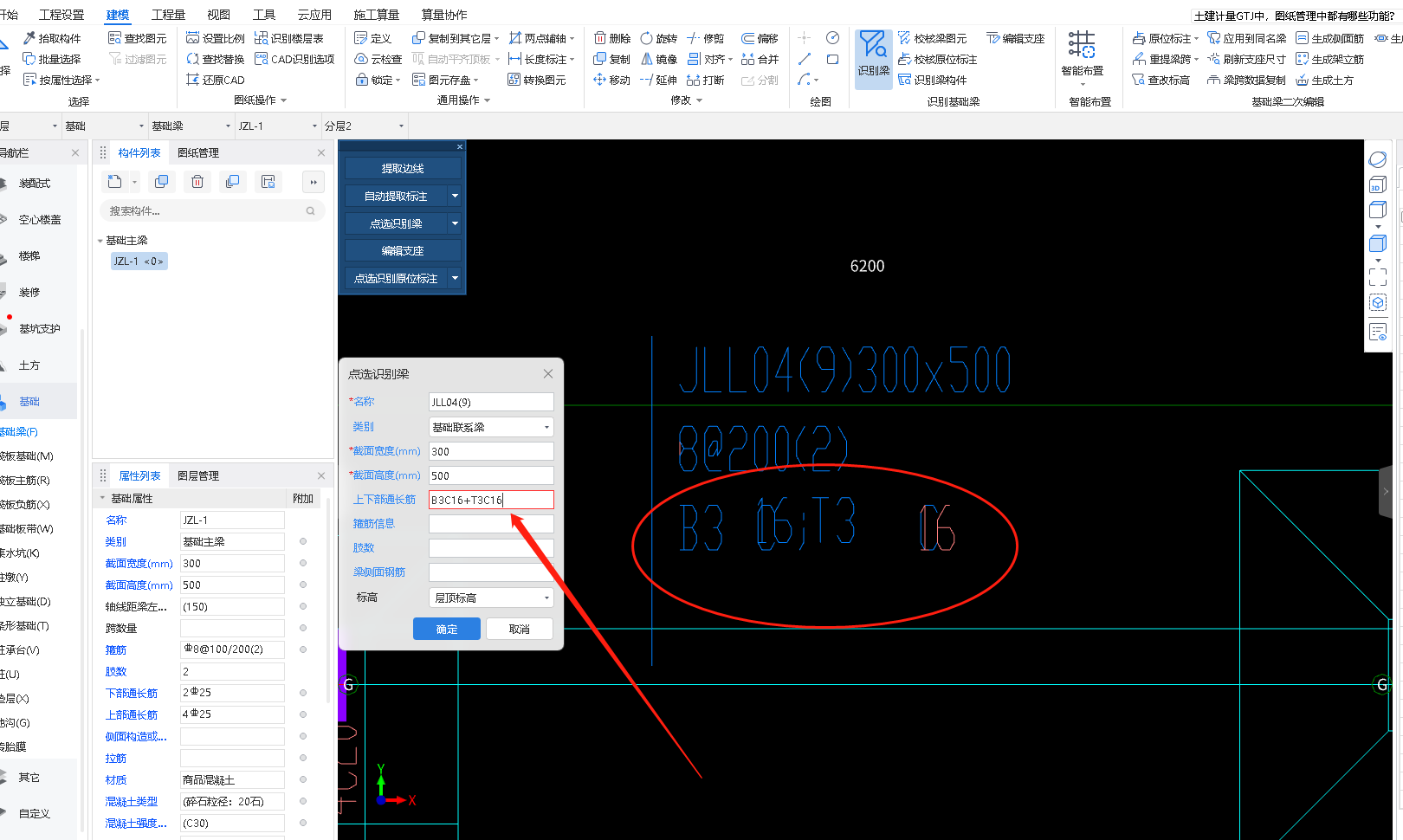Click the 旋转 rotate tool

tap(658, 38)
